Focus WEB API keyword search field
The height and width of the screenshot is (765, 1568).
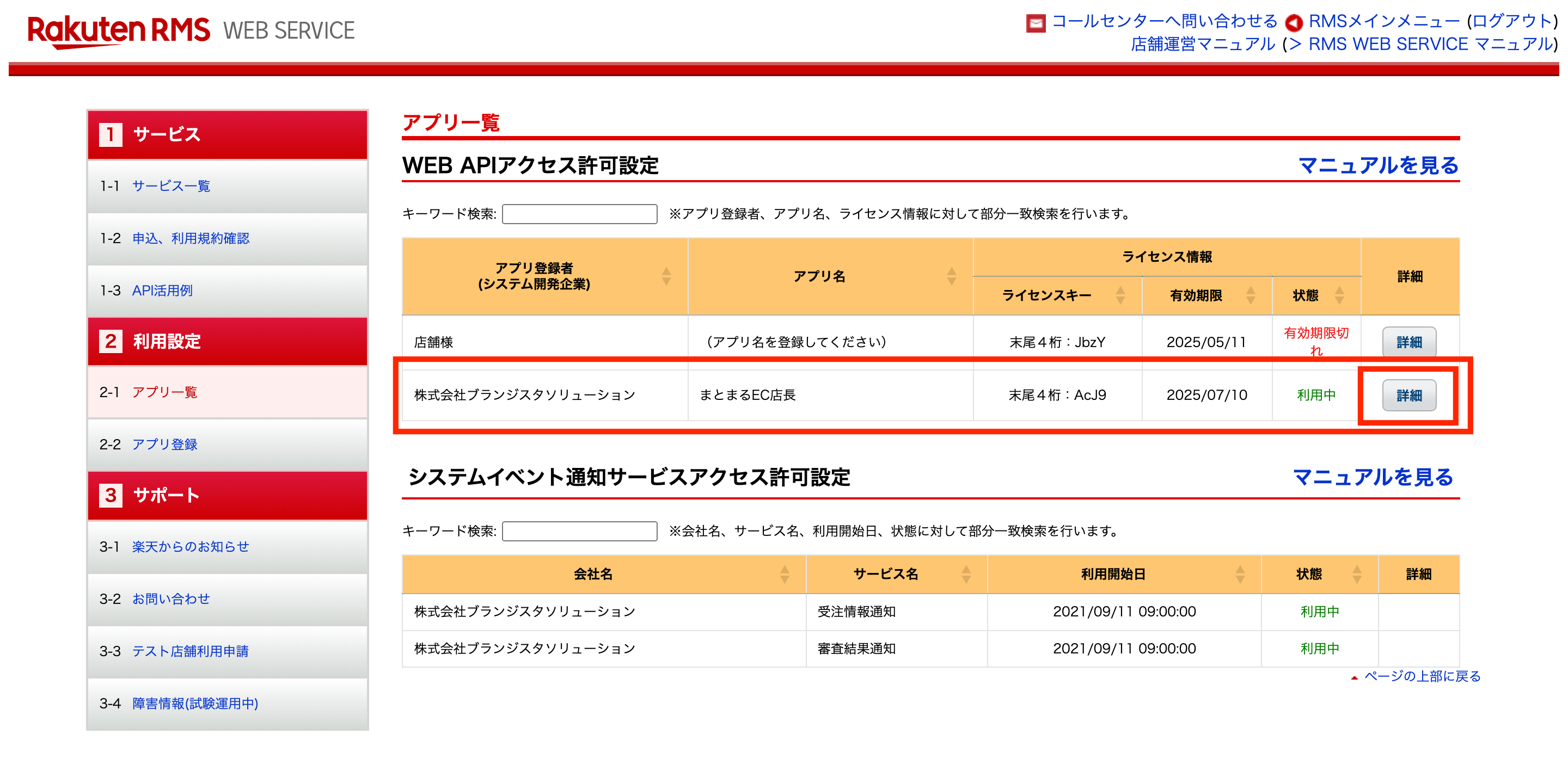point(579,214)
